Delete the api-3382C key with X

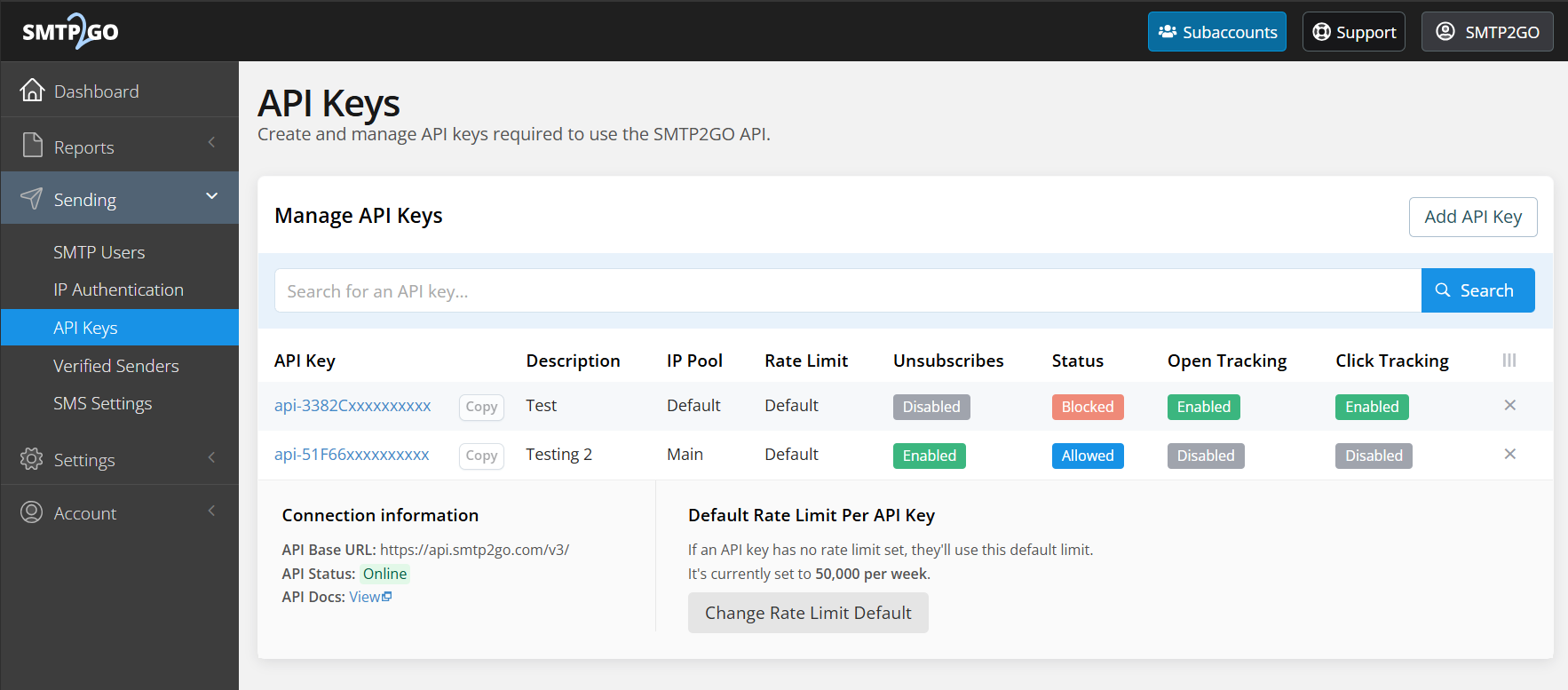coord(1509,405)
